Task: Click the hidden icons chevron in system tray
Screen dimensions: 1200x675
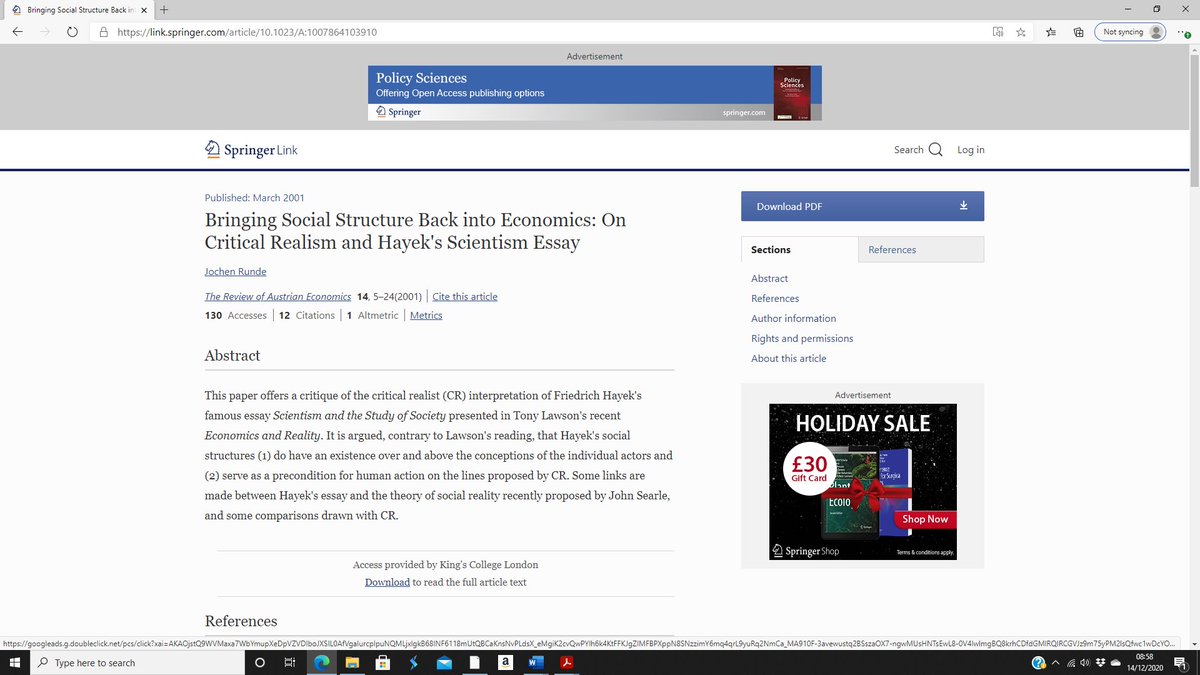Action: (x=1056, y=662)
